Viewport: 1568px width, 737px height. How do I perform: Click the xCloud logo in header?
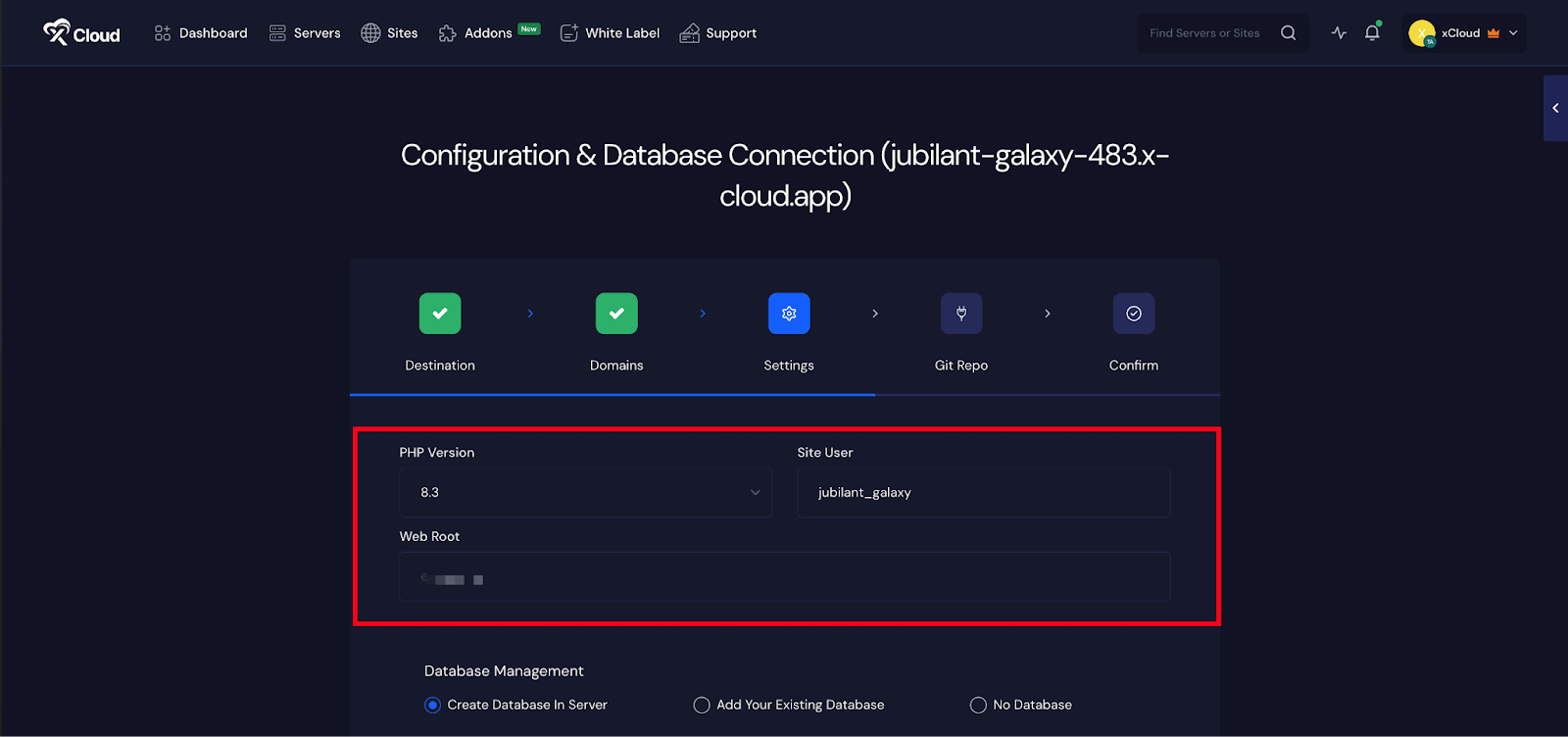coord(81,33)
